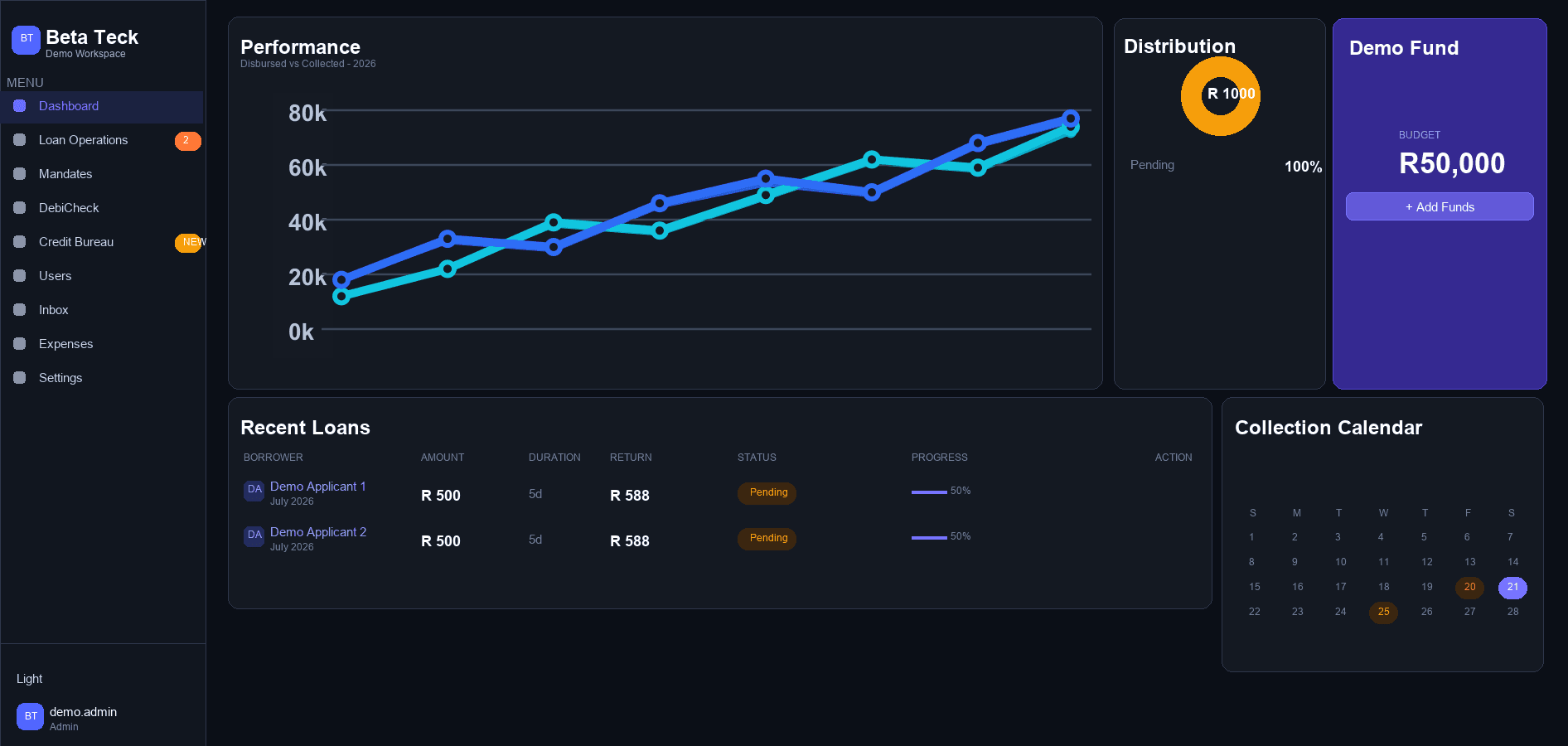Viewport: 1568px width, 746px height.
Task: Click the 100% Pending distribution value
Action: [1303, 167]
